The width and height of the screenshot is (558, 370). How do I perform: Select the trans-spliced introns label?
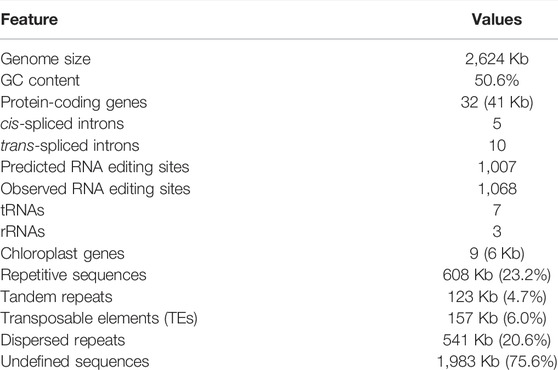[70, 146]
